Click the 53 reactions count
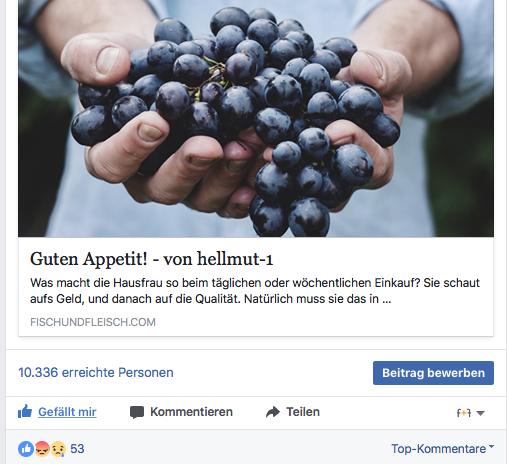 [77, 449]
